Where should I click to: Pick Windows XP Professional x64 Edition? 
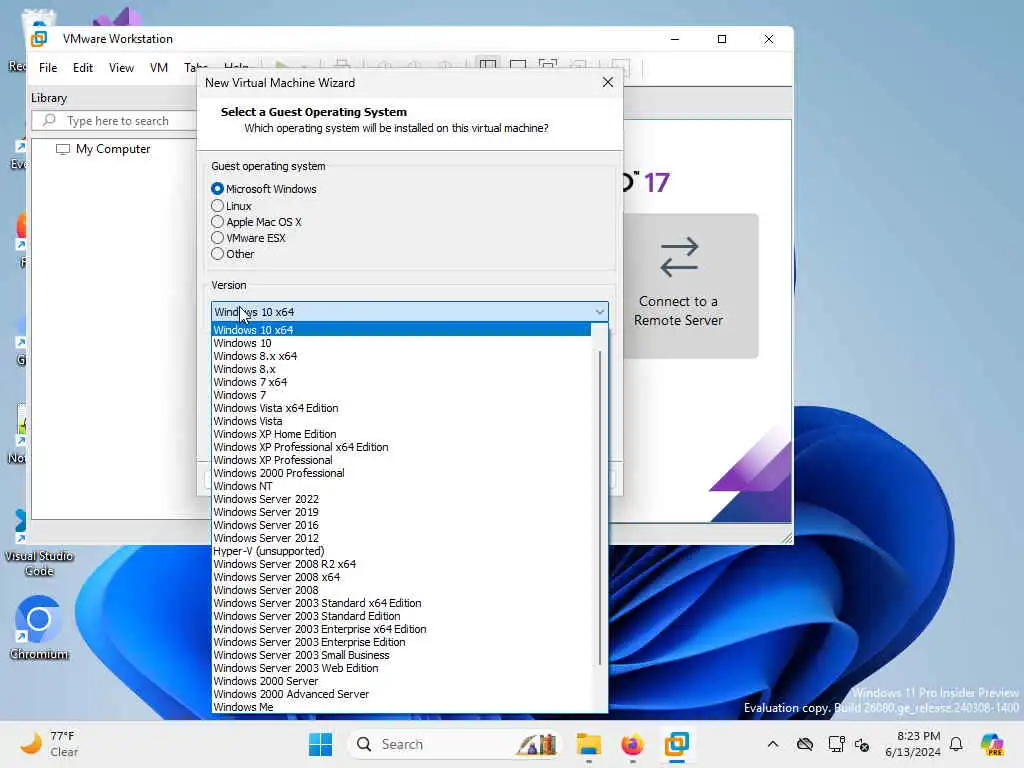pos(401,447)
